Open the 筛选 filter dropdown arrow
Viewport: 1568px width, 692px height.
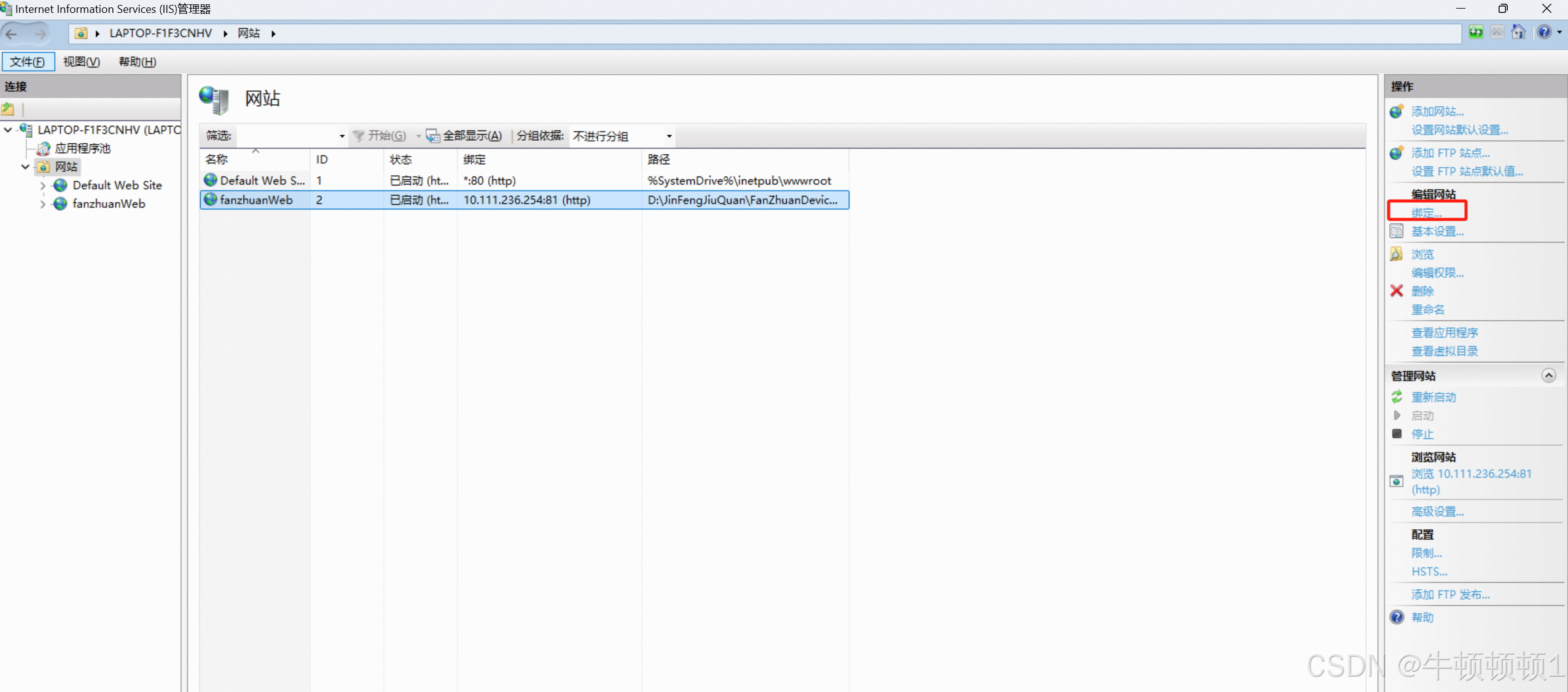[x=341, y=136]
